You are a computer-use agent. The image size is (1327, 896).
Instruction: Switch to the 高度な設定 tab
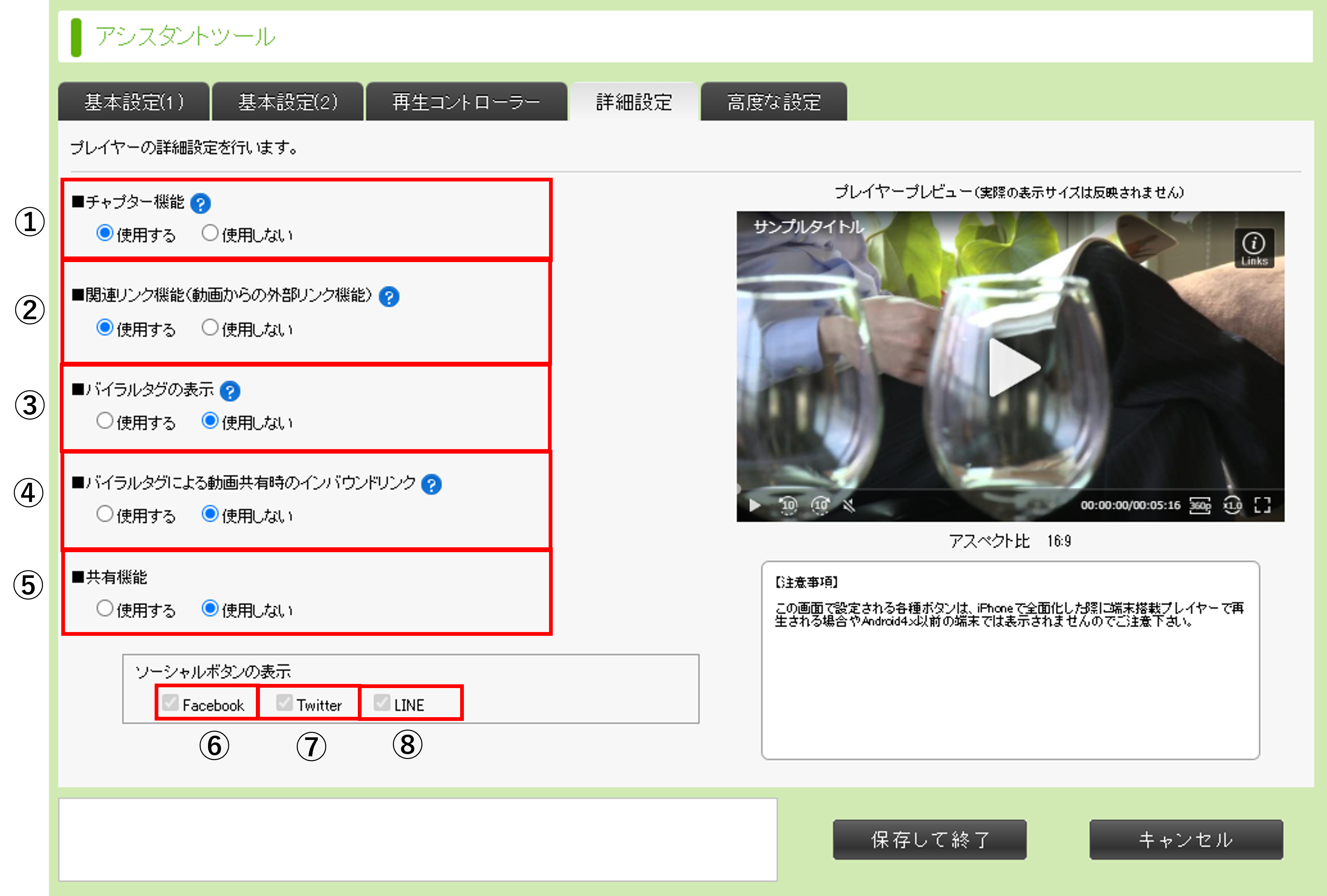(x=774, y=102)
